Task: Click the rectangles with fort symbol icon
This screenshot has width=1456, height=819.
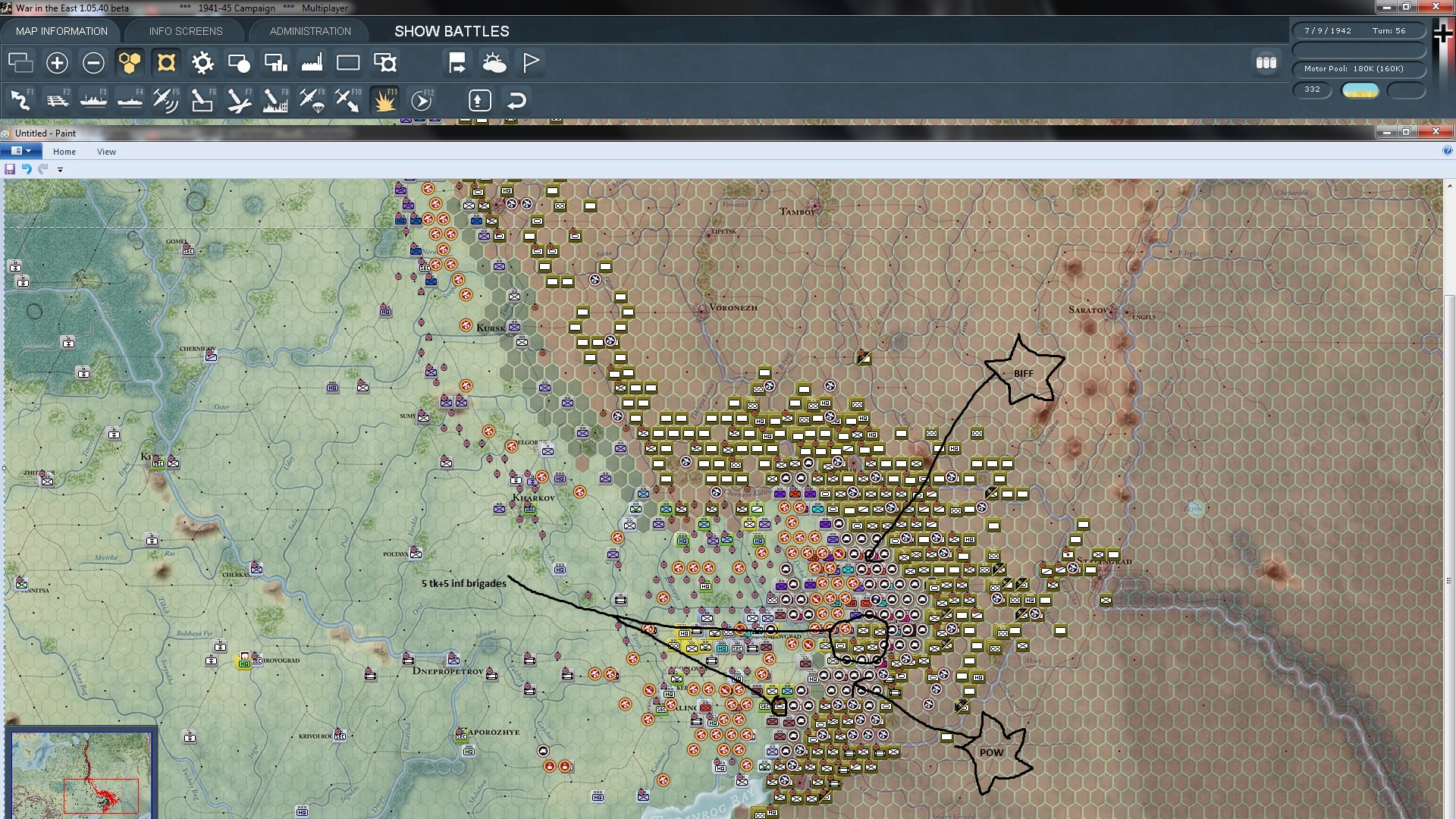Action: [x=384, y=62]
